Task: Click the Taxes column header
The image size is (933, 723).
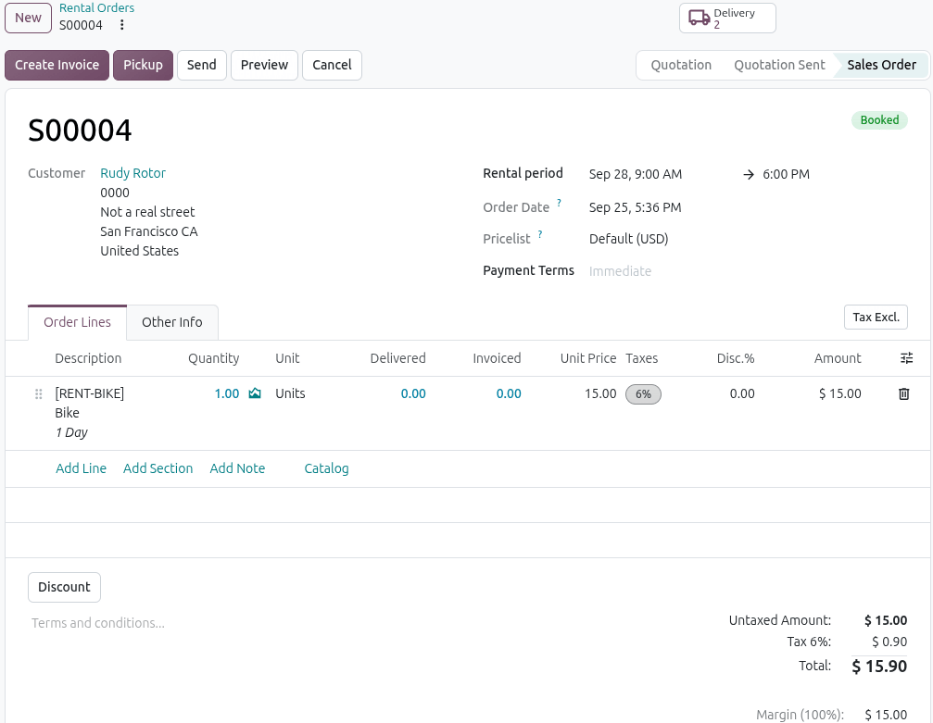Action: coord(641,358)
